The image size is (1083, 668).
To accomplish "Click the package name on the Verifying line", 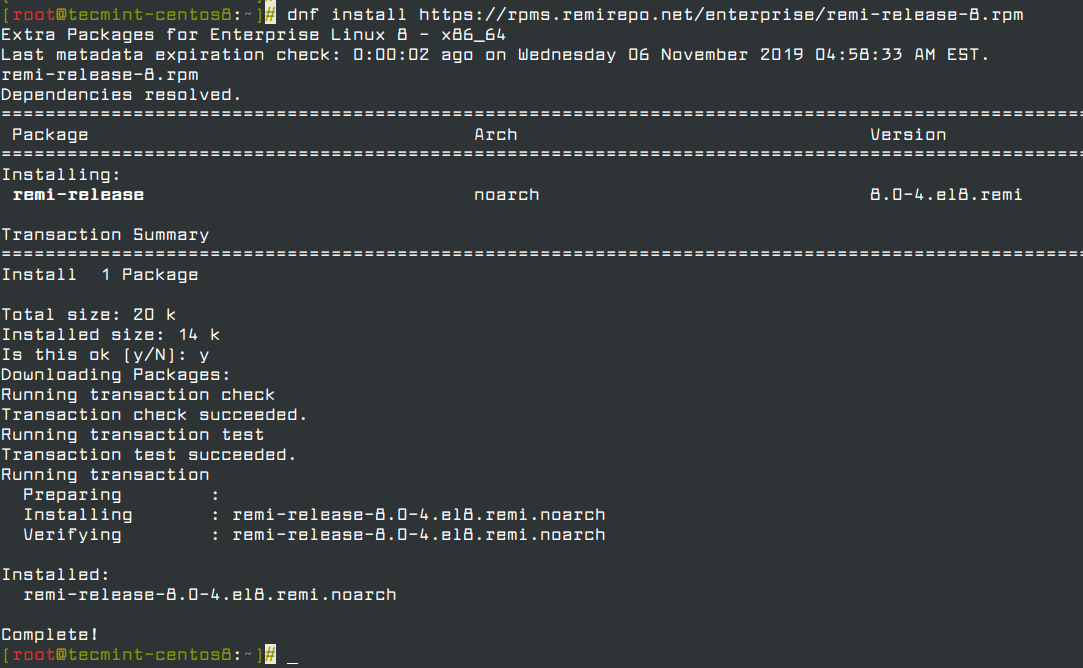I will pos(418,535).
